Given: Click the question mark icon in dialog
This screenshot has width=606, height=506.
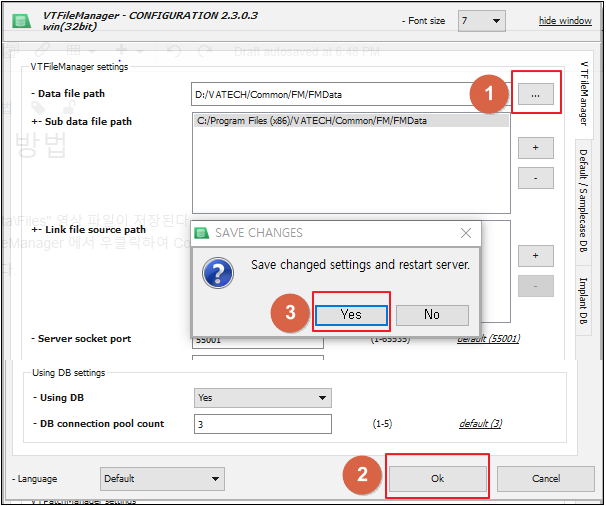Looking at the screenshot, I should coord(218,273).
